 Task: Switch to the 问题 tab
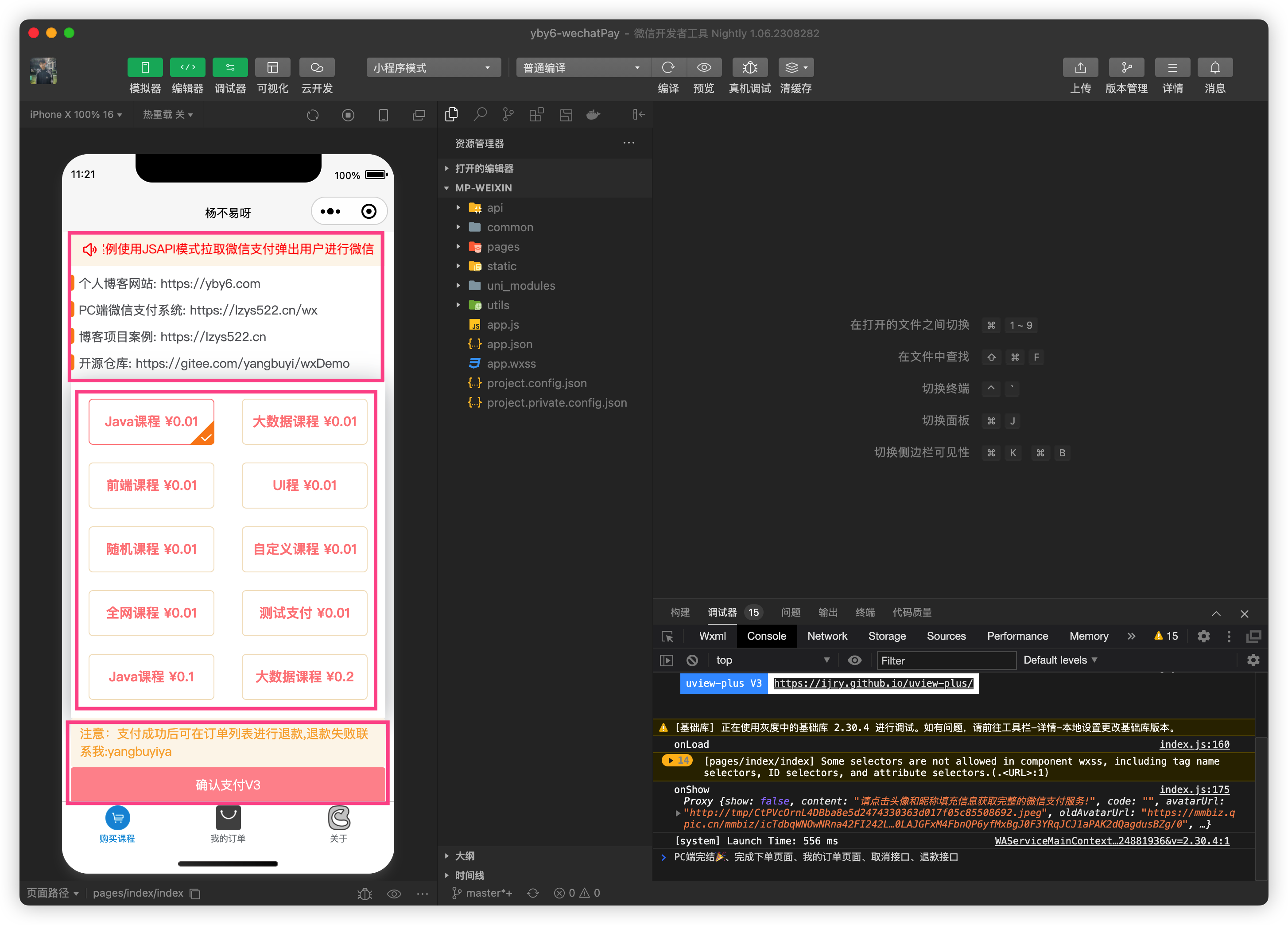pyautogui.click(x=791, y=613)
